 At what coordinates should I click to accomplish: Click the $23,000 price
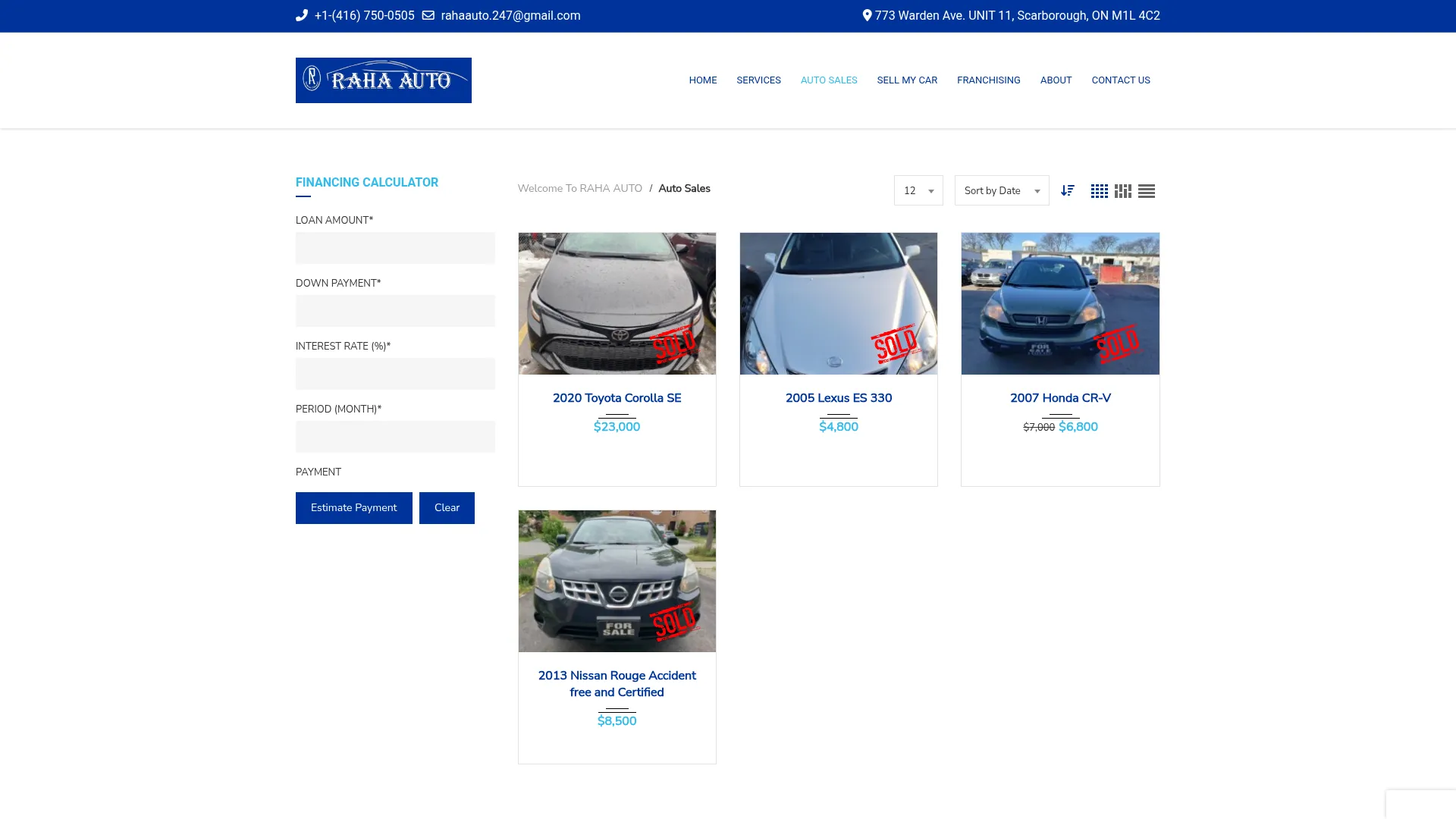[x=617, y=427]
